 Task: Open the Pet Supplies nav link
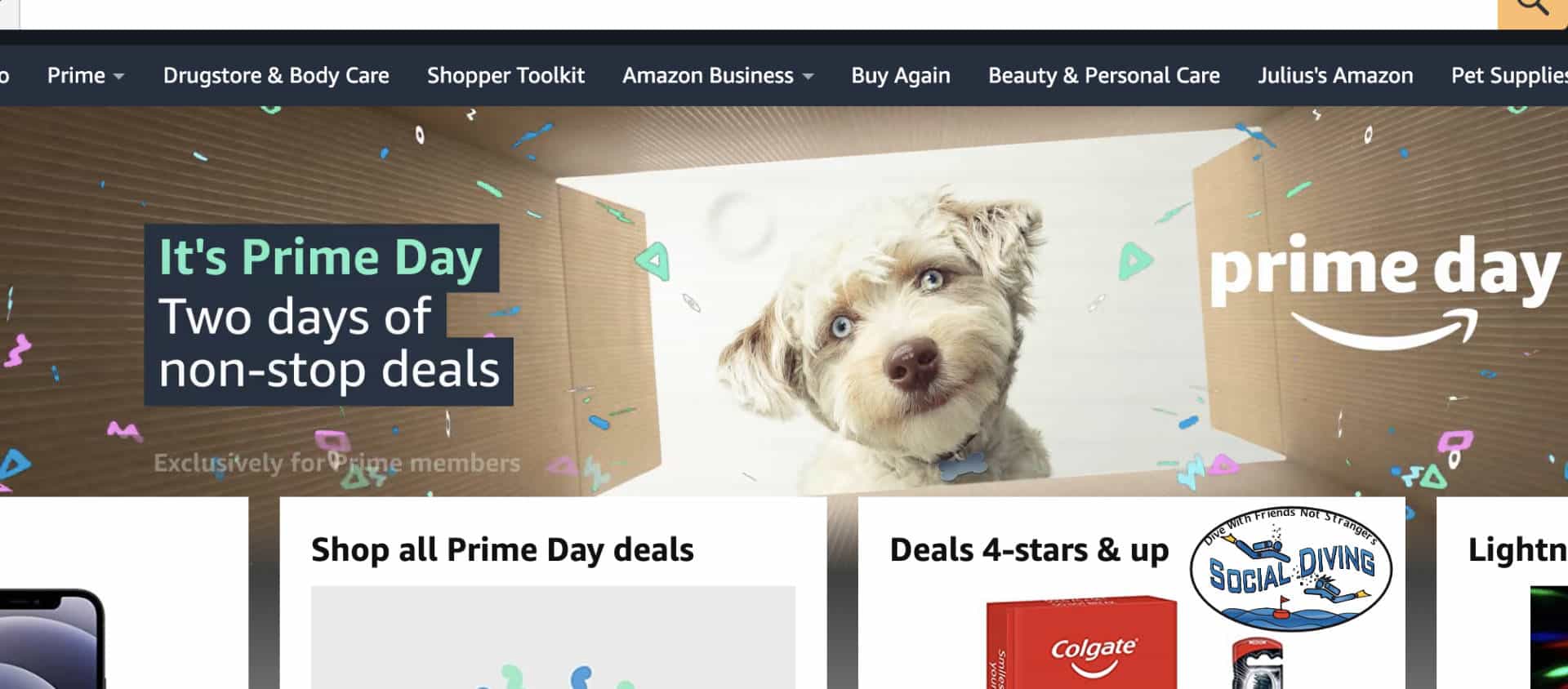tap(1509, 76)
